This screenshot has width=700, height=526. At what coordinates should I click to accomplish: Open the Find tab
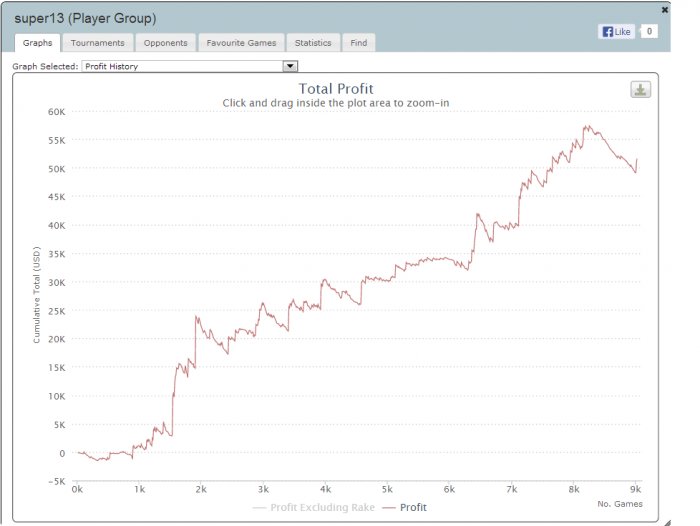coord(359,43)
